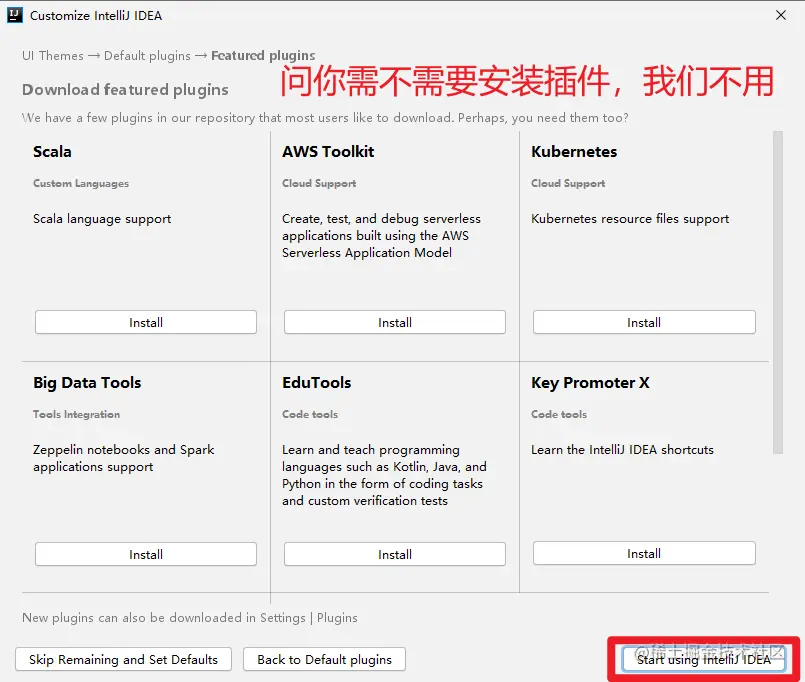This screenshot has width=805, height=682.
Task: Click the Scala language support description
Action: click(102, 219)
